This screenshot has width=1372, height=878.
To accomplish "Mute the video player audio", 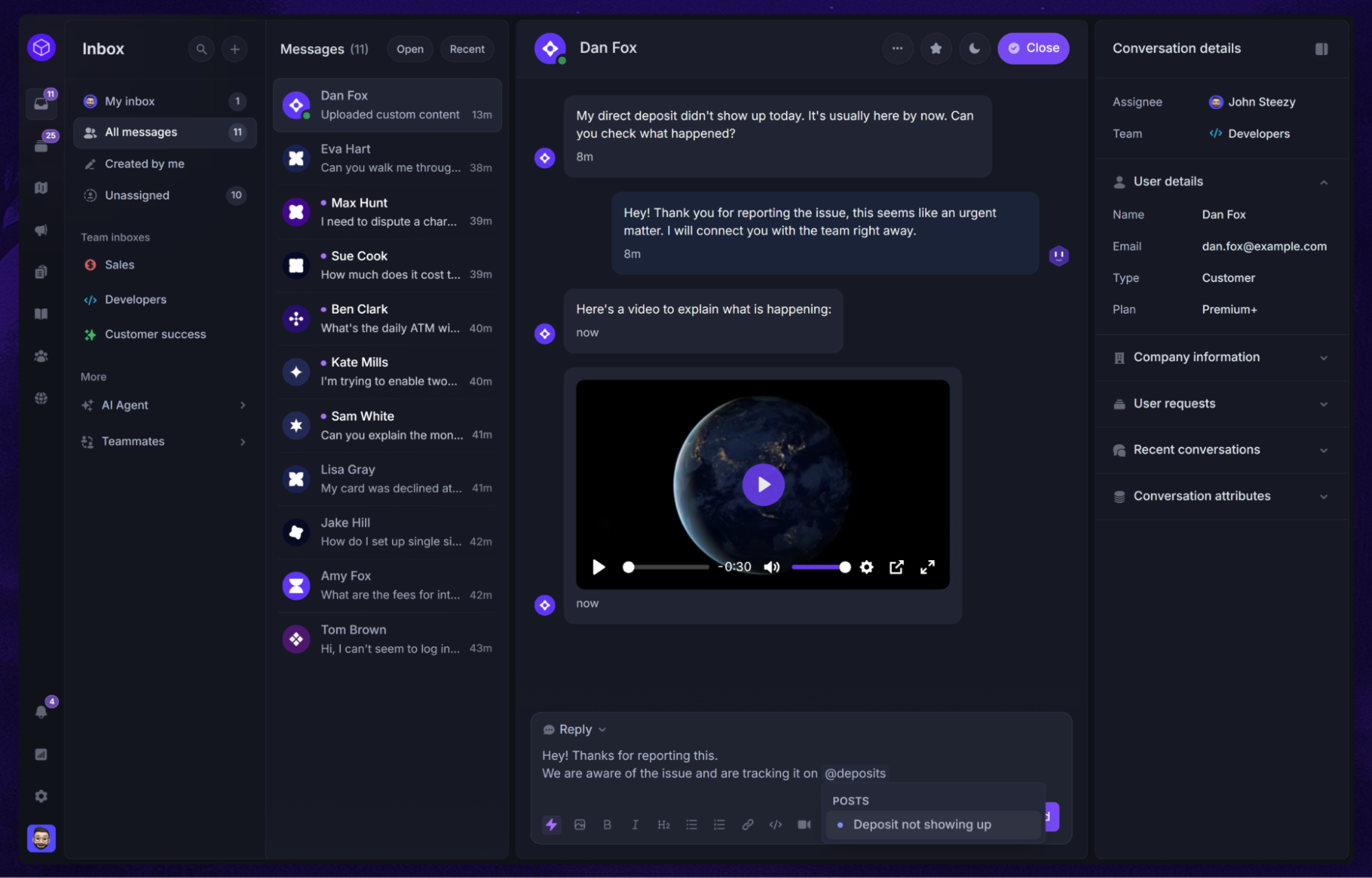I will [x=771, y=567].
